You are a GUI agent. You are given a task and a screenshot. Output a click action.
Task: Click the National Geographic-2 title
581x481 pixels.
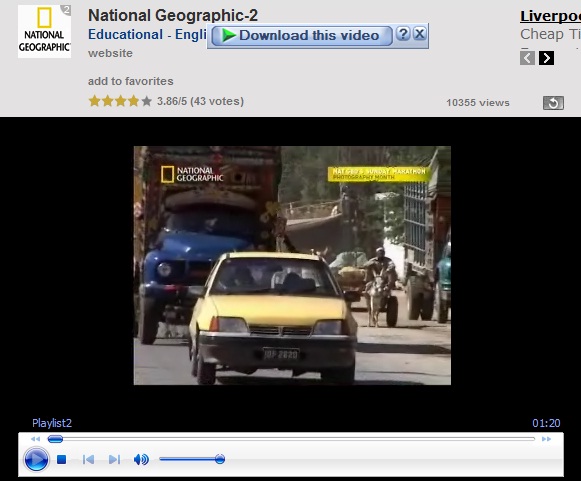[x=173, y=16]
